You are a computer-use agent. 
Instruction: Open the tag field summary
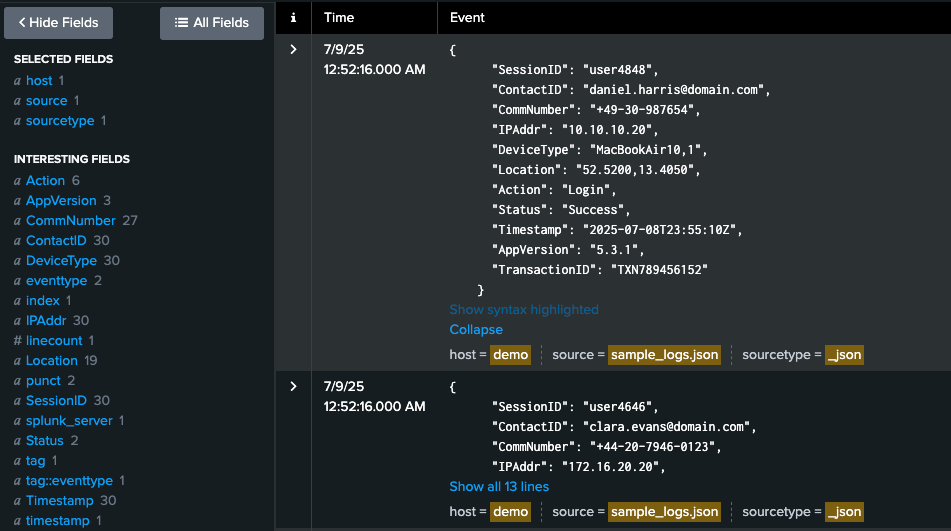pyautogui.click(x=35, y=461)
